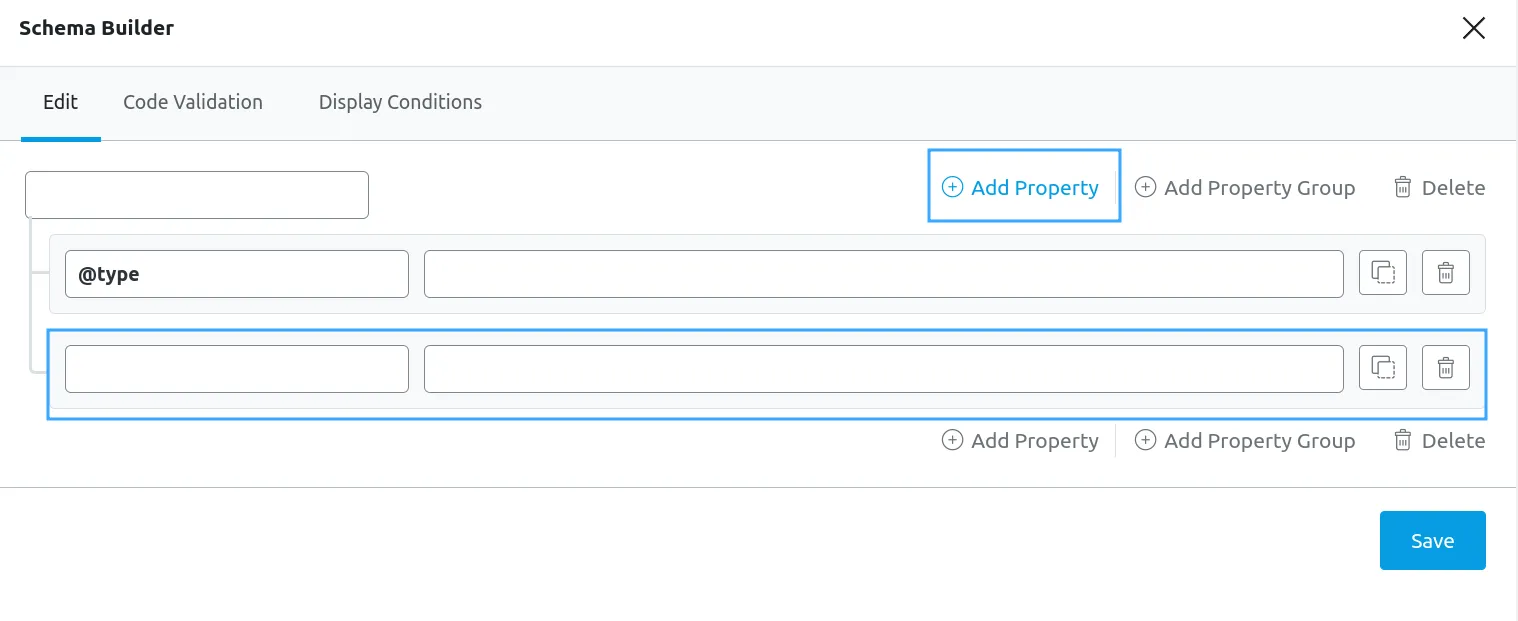
Task: Click the value field next to @type
Action: [884, 273]
